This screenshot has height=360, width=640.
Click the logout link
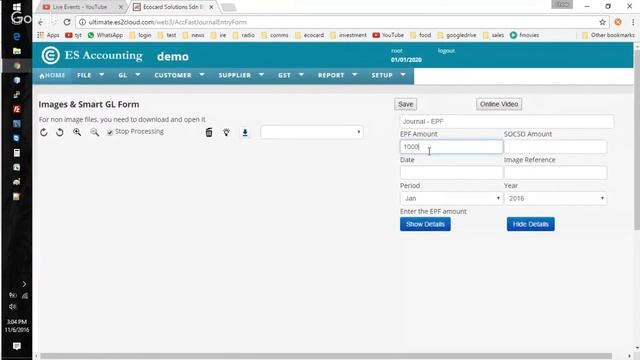click(446, 51)
